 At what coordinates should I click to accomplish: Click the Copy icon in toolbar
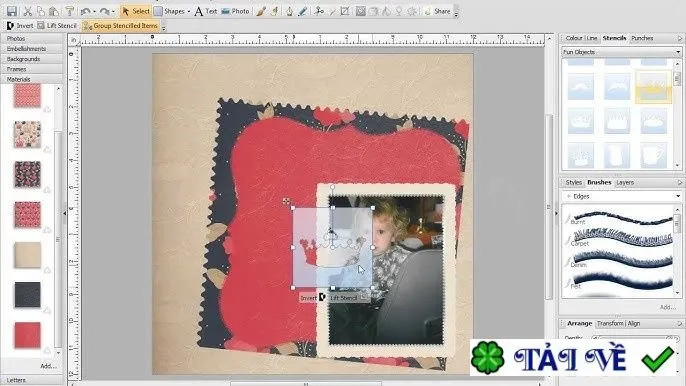(41, 11)
